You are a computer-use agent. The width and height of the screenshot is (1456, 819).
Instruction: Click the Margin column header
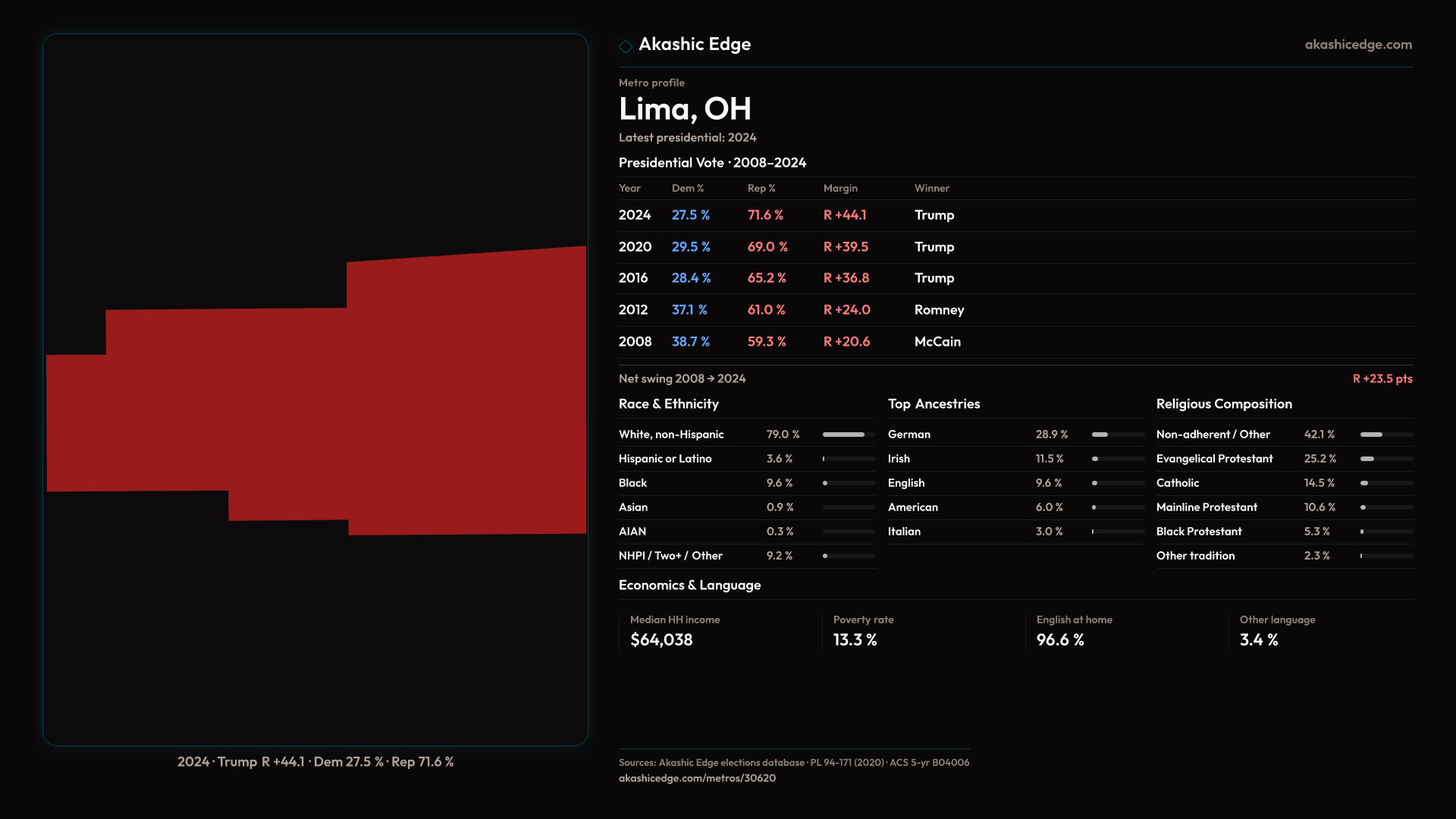click(x=840, y=188)
